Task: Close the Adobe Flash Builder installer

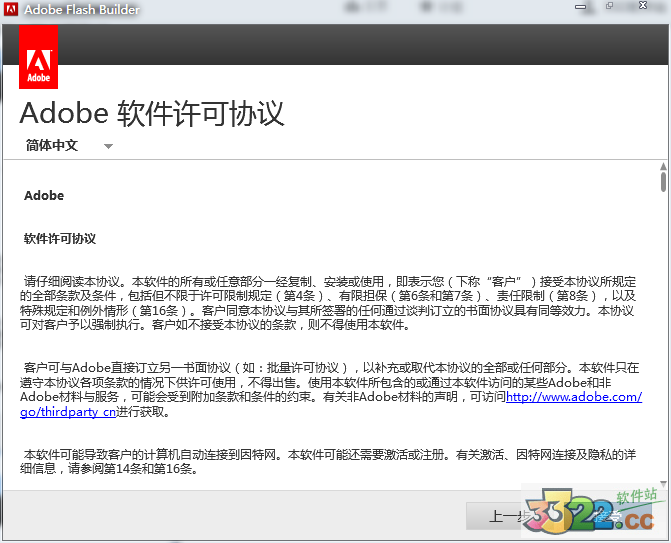Action: [642, 5]
